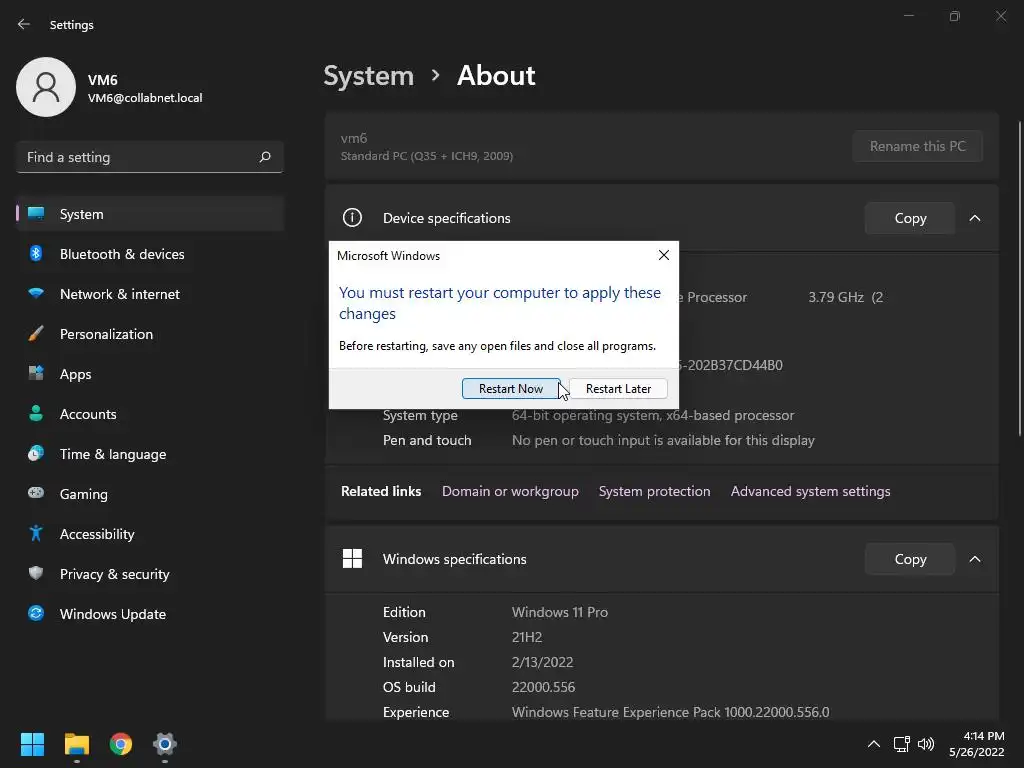Click the Find a setting search box
Image resolution: width=1024 pixels, height=768 pixels.
[140, 157]
